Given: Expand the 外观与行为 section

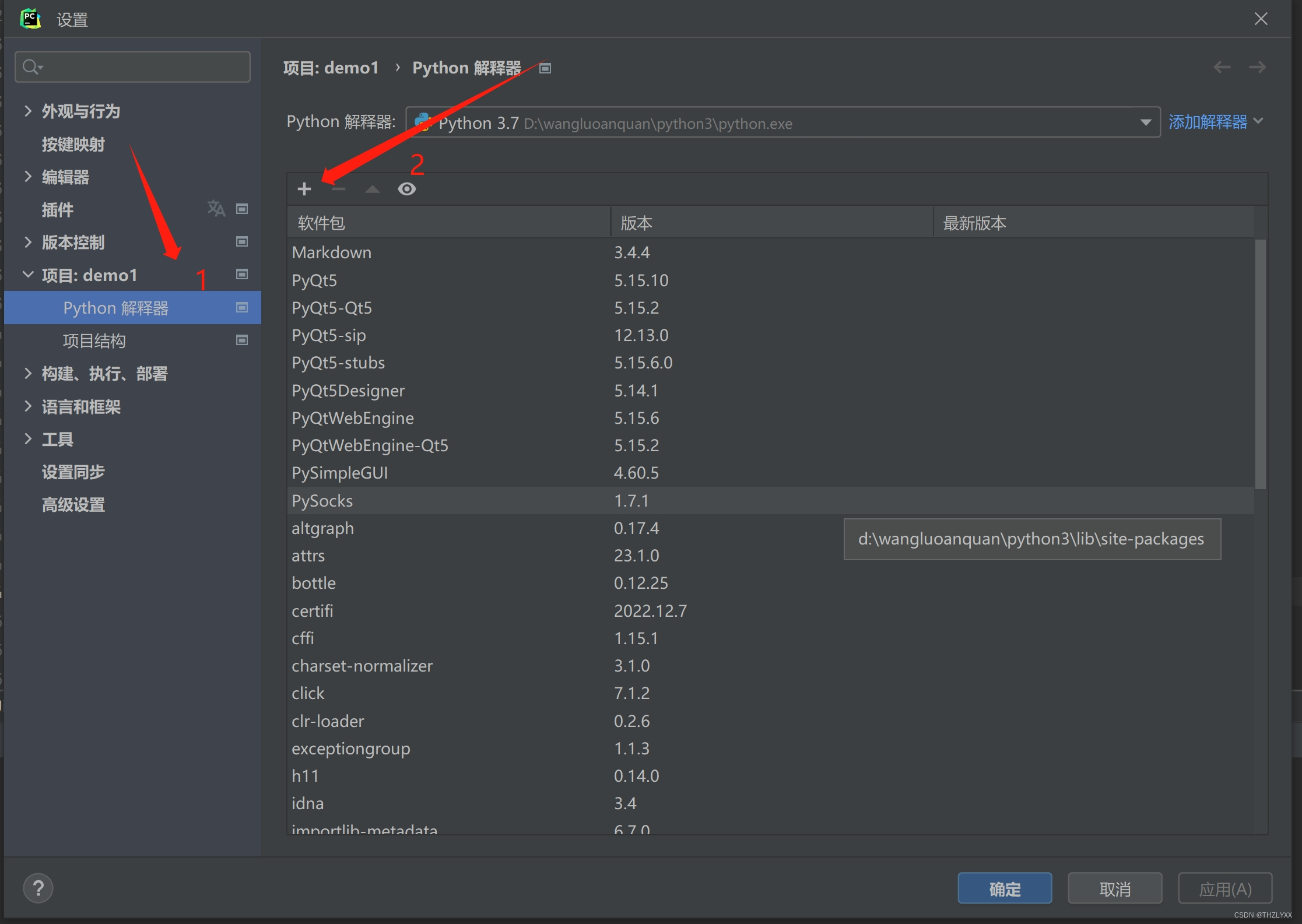Looking at the screenshot, I should pos(27,111).
